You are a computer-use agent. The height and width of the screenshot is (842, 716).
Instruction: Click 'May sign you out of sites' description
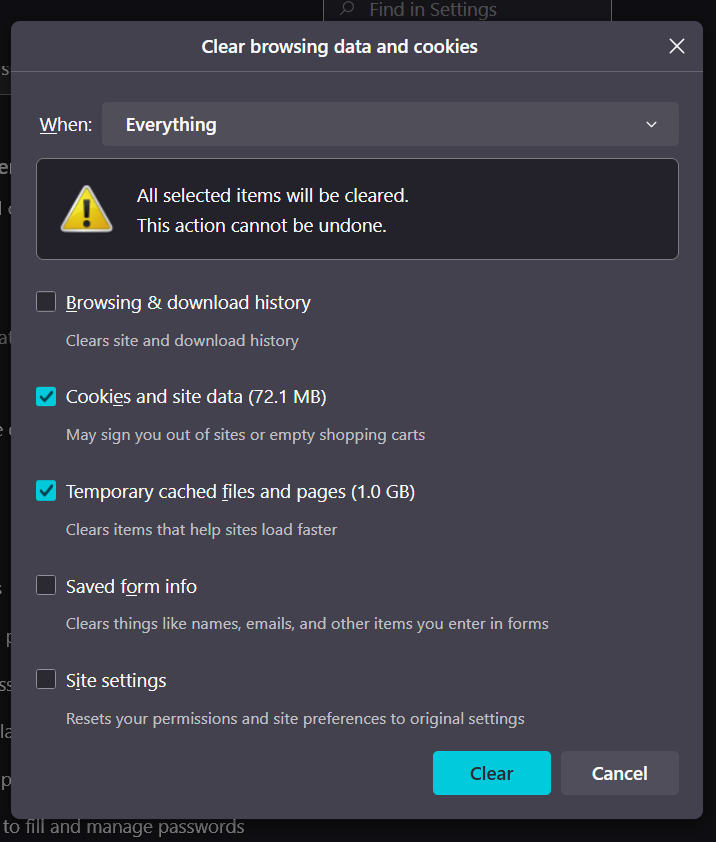click(245, 435)
